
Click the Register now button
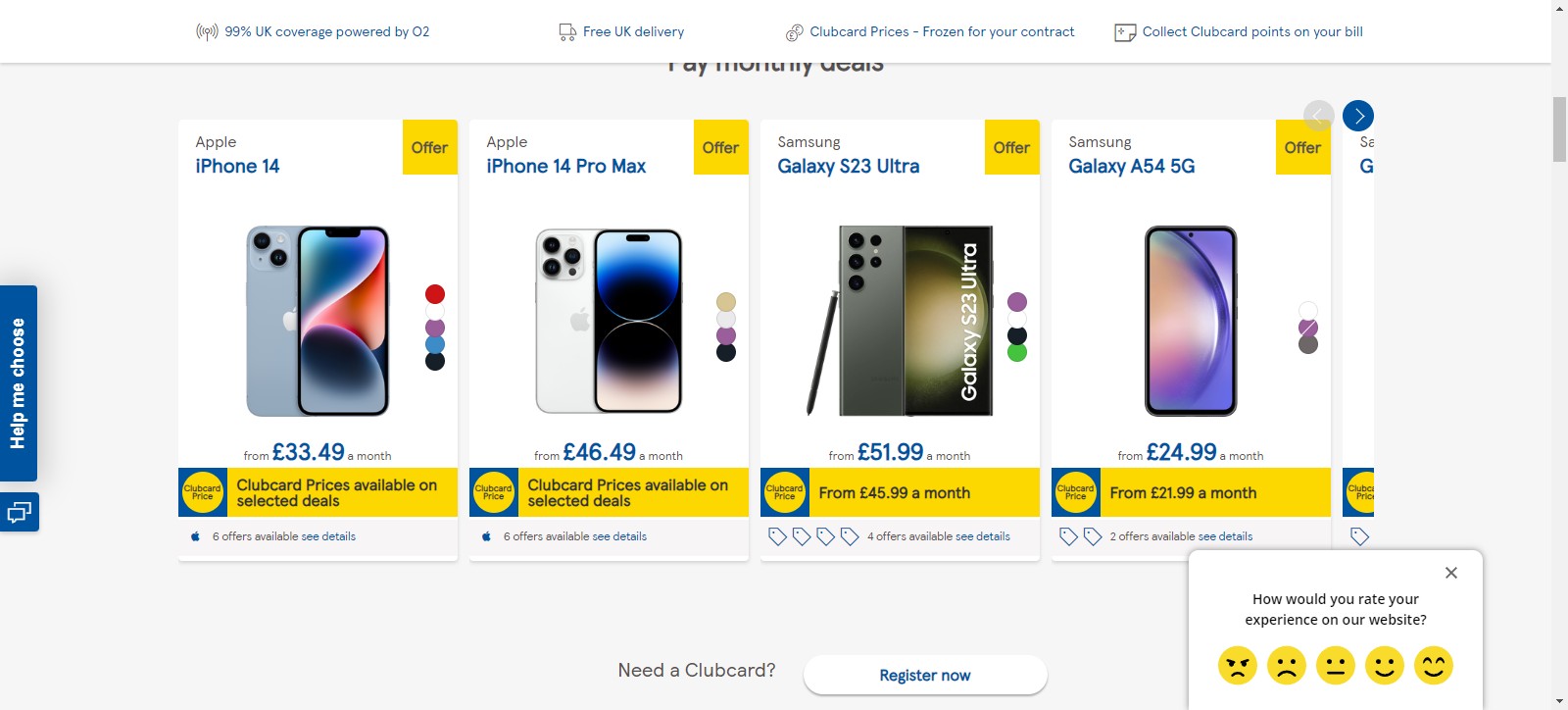point(925,675)
